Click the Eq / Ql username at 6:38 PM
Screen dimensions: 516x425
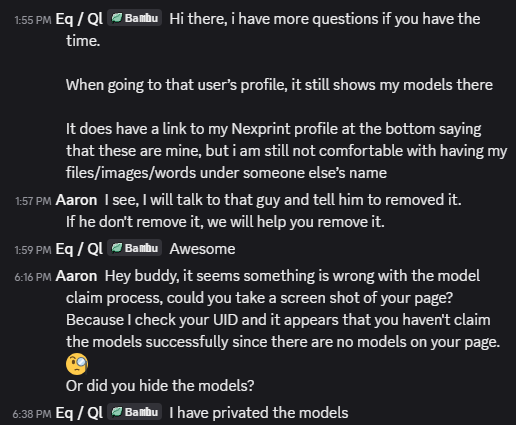pos(79,413)
